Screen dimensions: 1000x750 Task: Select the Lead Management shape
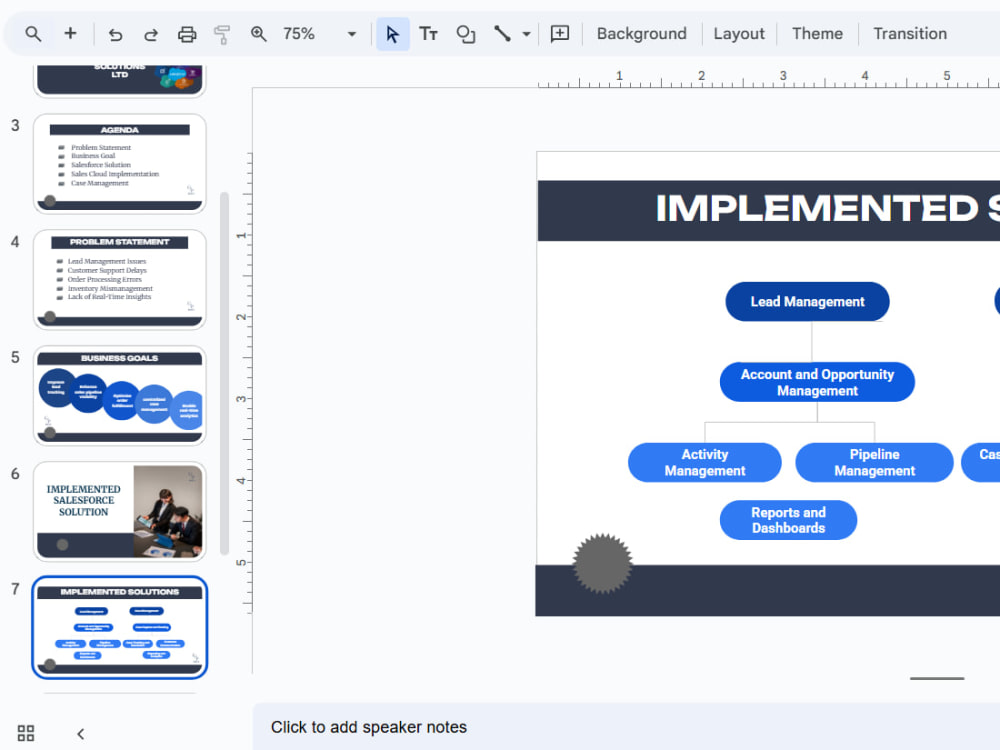[807, 302]
